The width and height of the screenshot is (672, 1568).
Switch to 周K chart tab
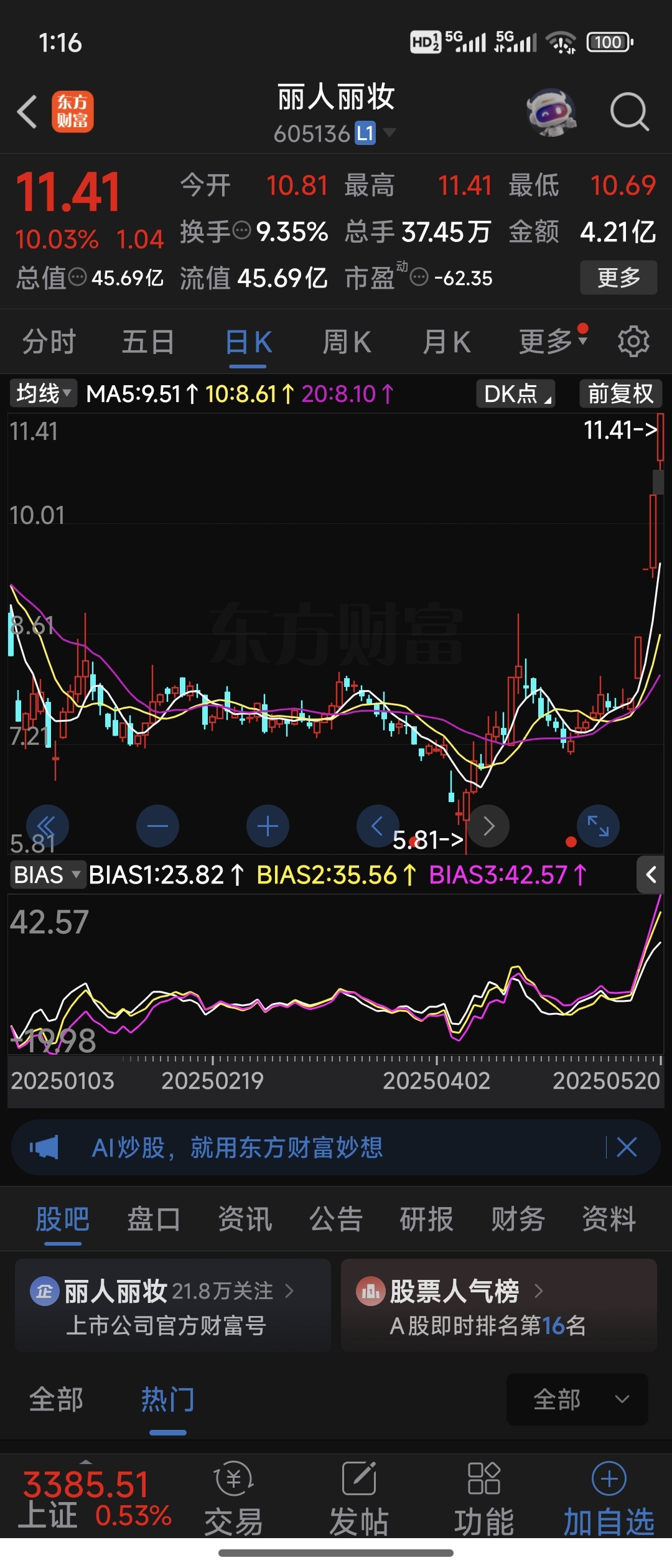(347, 342)
